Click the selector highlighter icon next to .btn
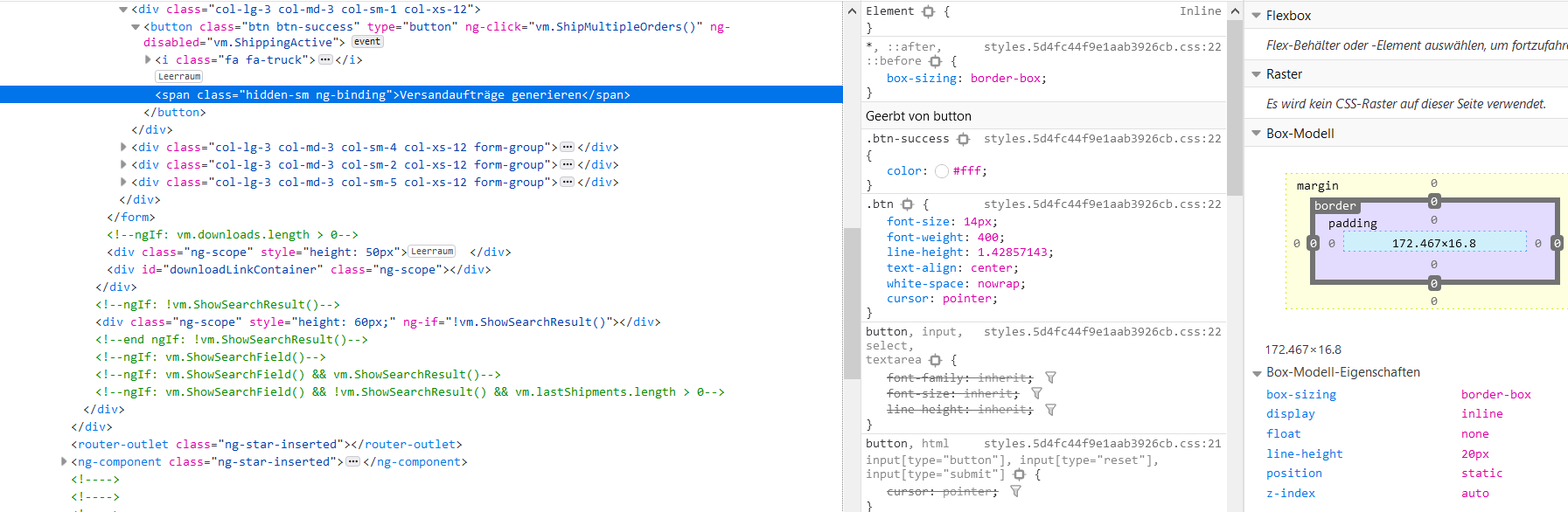Screen dimensions: 1568x512 pyautogui.click(x=907, y=204)
